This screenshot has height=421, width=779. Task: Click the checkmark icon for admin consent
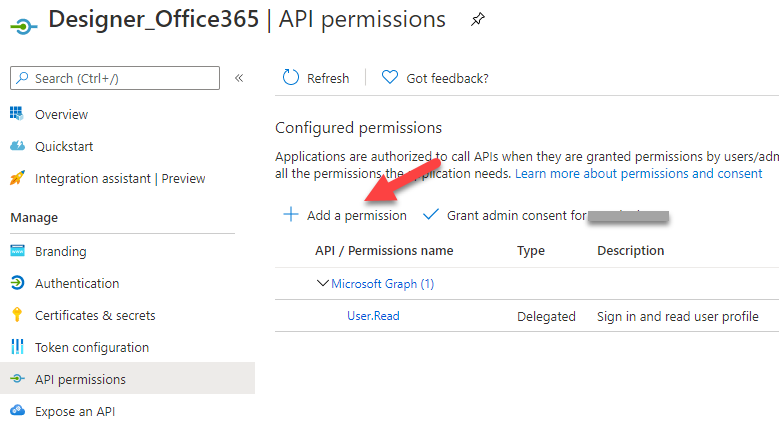click(x=431, y=215)
